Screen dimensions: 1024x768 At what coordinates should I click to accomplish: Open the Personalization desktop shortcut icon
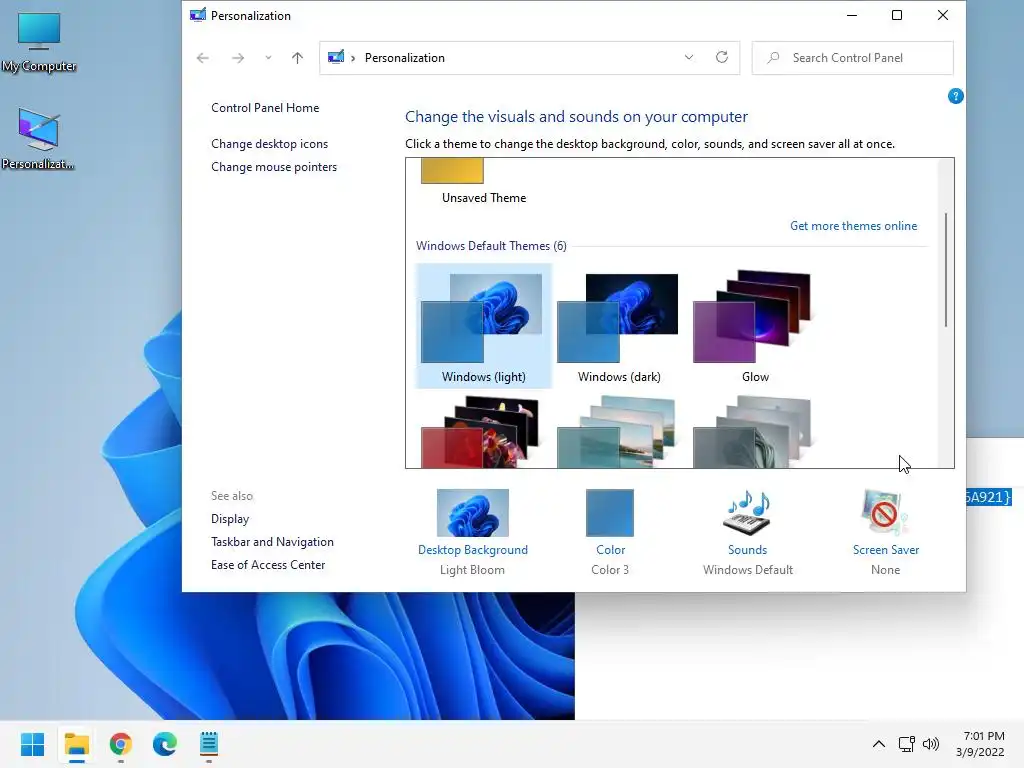pos(38,138)
